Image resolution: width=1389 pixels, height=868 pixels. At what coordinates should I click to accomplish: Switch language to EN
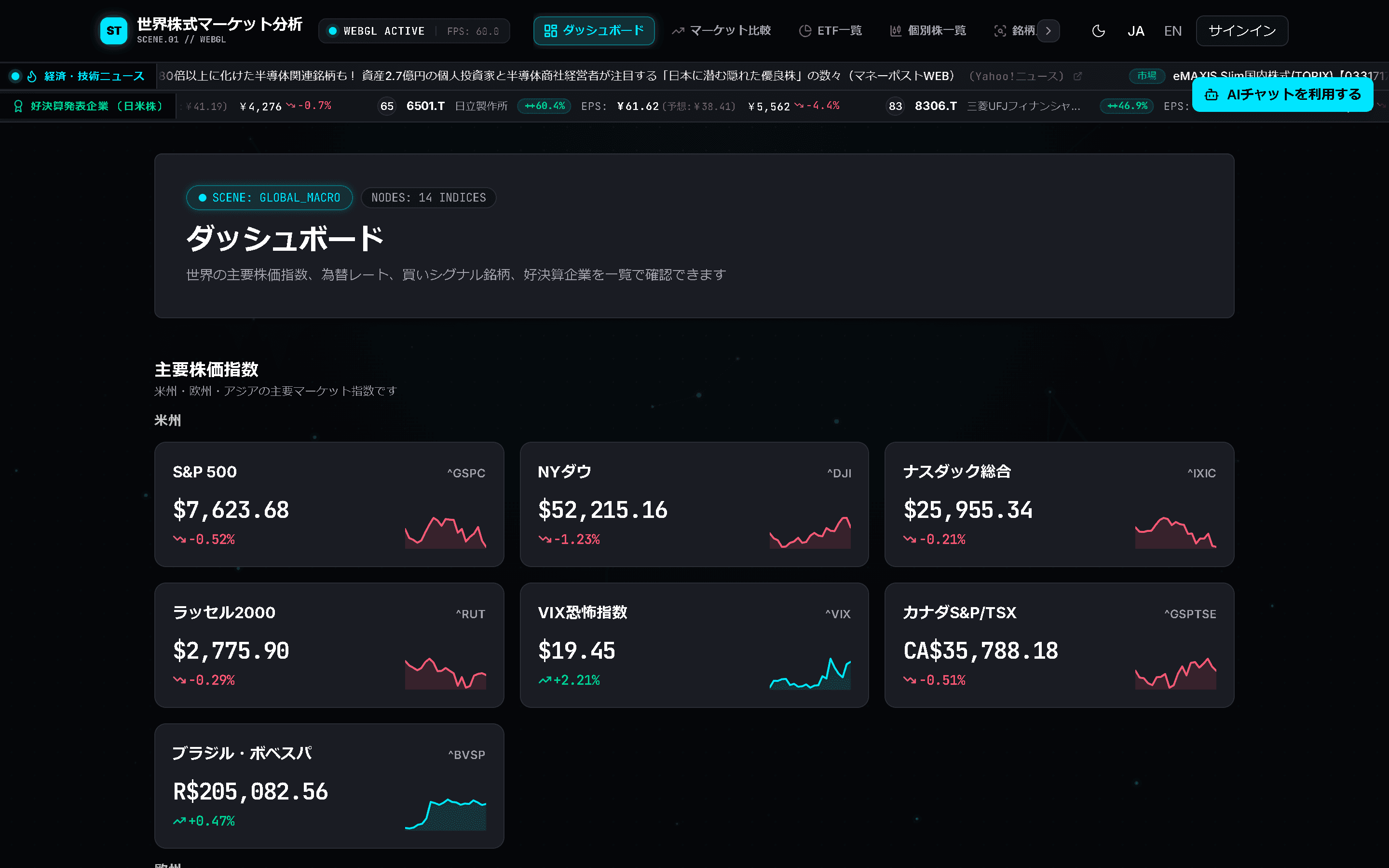tap(1172, 31)
